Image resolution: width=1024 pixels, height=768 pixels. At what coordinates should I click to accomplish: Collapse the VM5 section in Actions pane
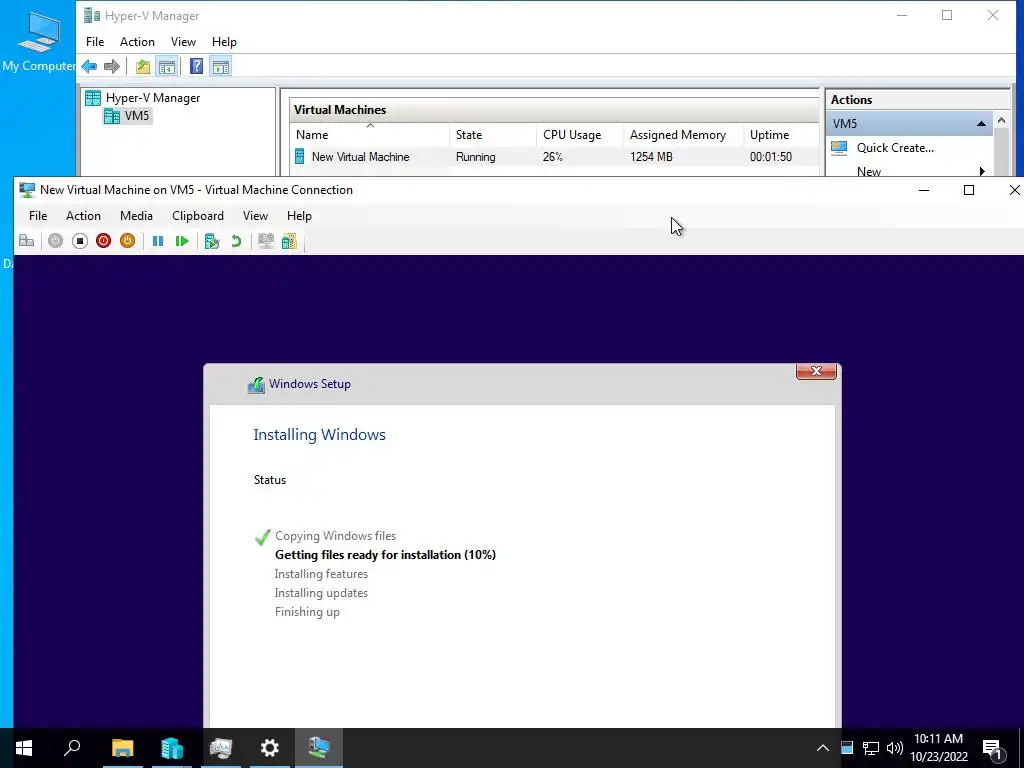pyautogui.click(x=981, y=123)
